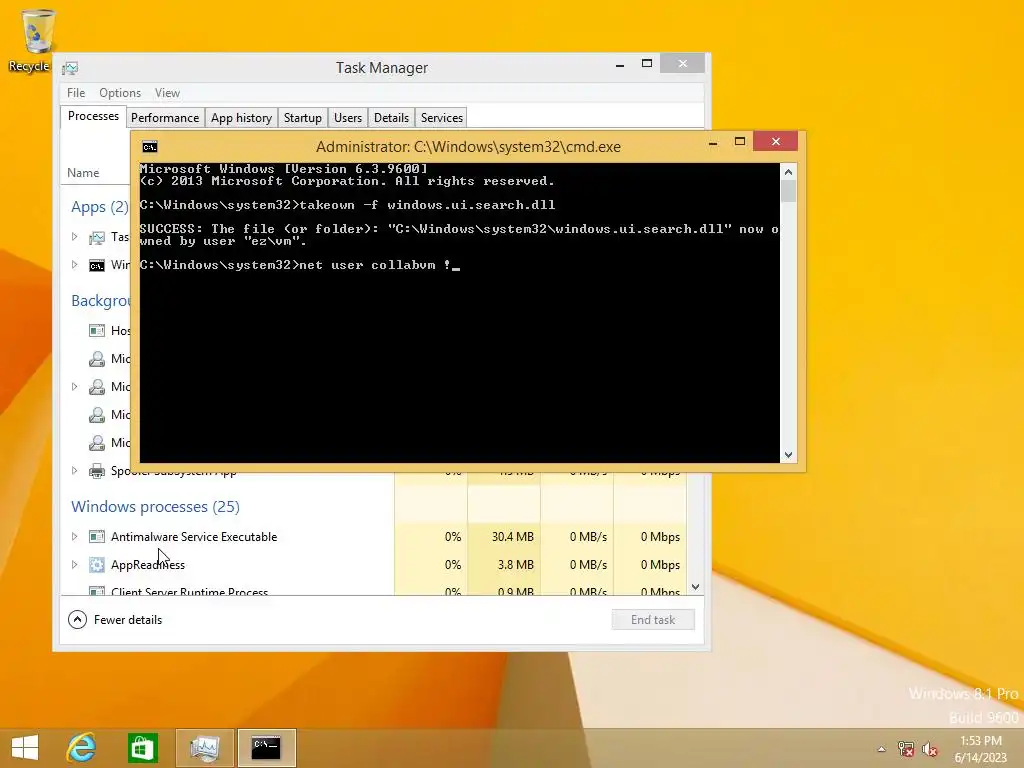Click the cmd.exe title bar icon
The width and height of the screenshot is (1024, 768).
coord(150,147)
